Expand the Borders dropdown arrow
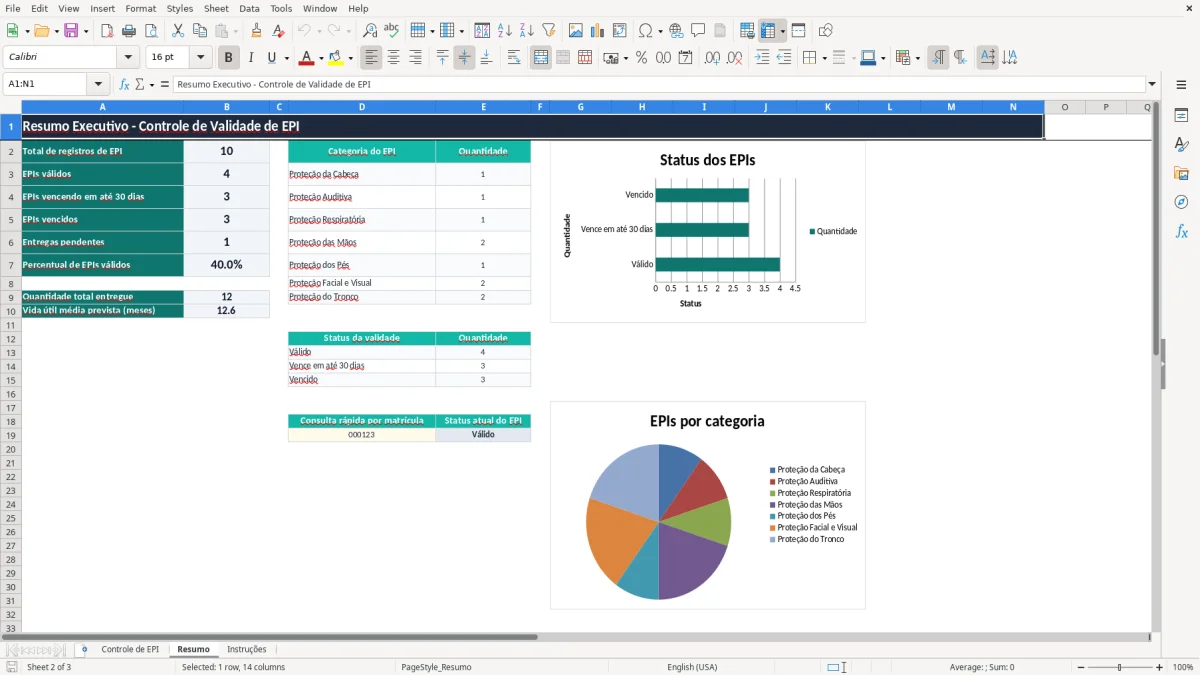This screenshot has height=675, width=1200. point(824,58)
